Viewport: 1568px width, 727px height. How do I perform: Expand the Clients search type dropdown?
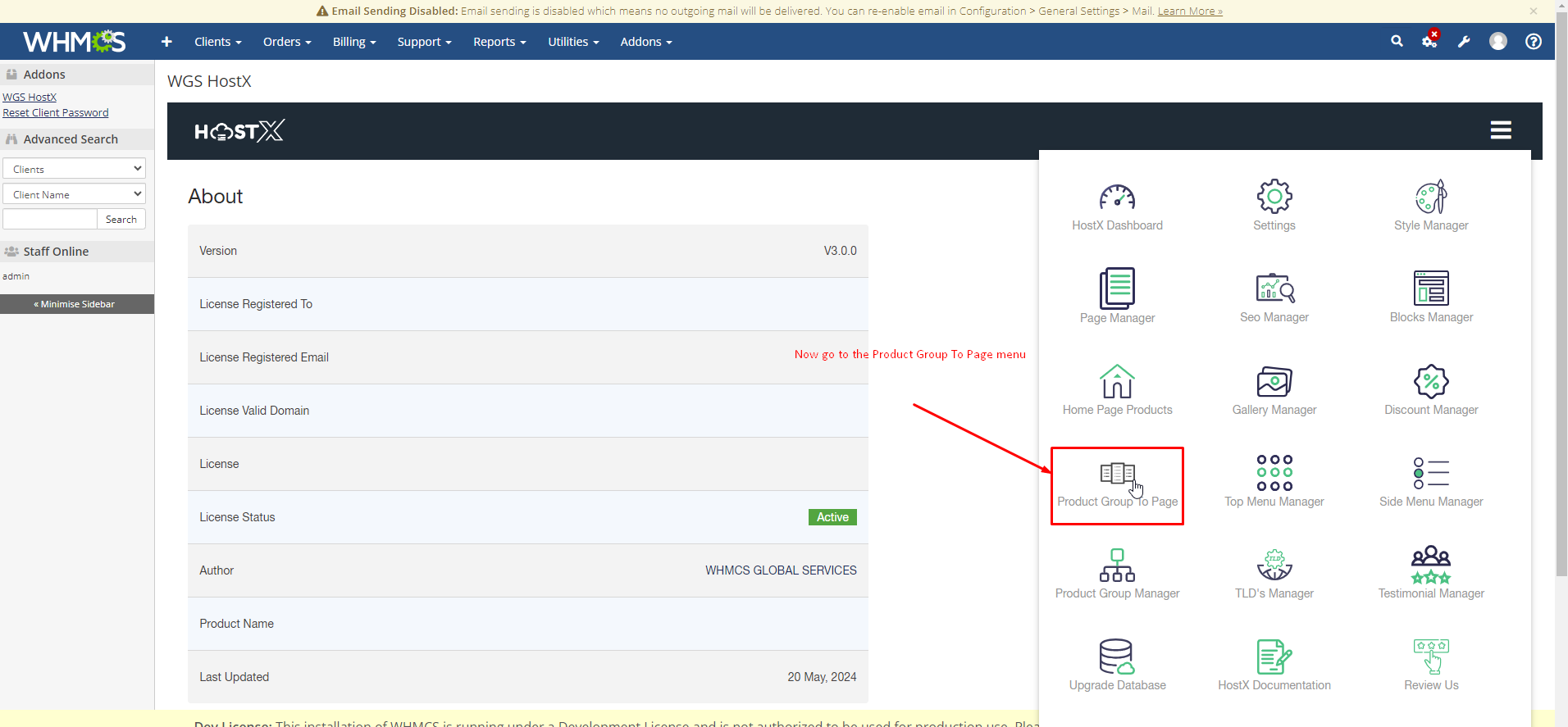[x=74, y=169]
